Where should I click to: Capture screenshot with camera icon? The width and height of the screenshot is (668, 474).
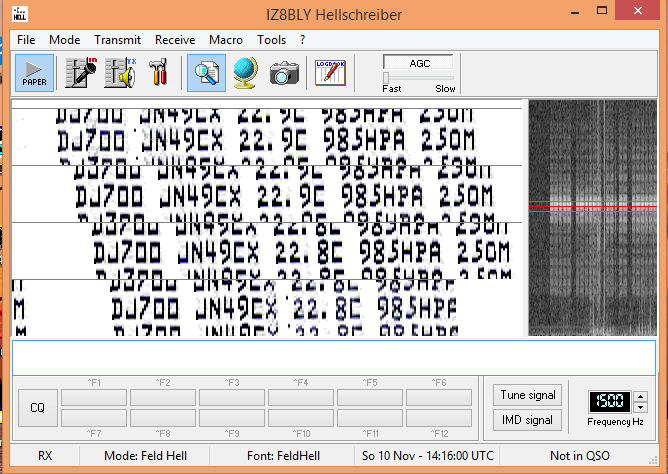284,73
